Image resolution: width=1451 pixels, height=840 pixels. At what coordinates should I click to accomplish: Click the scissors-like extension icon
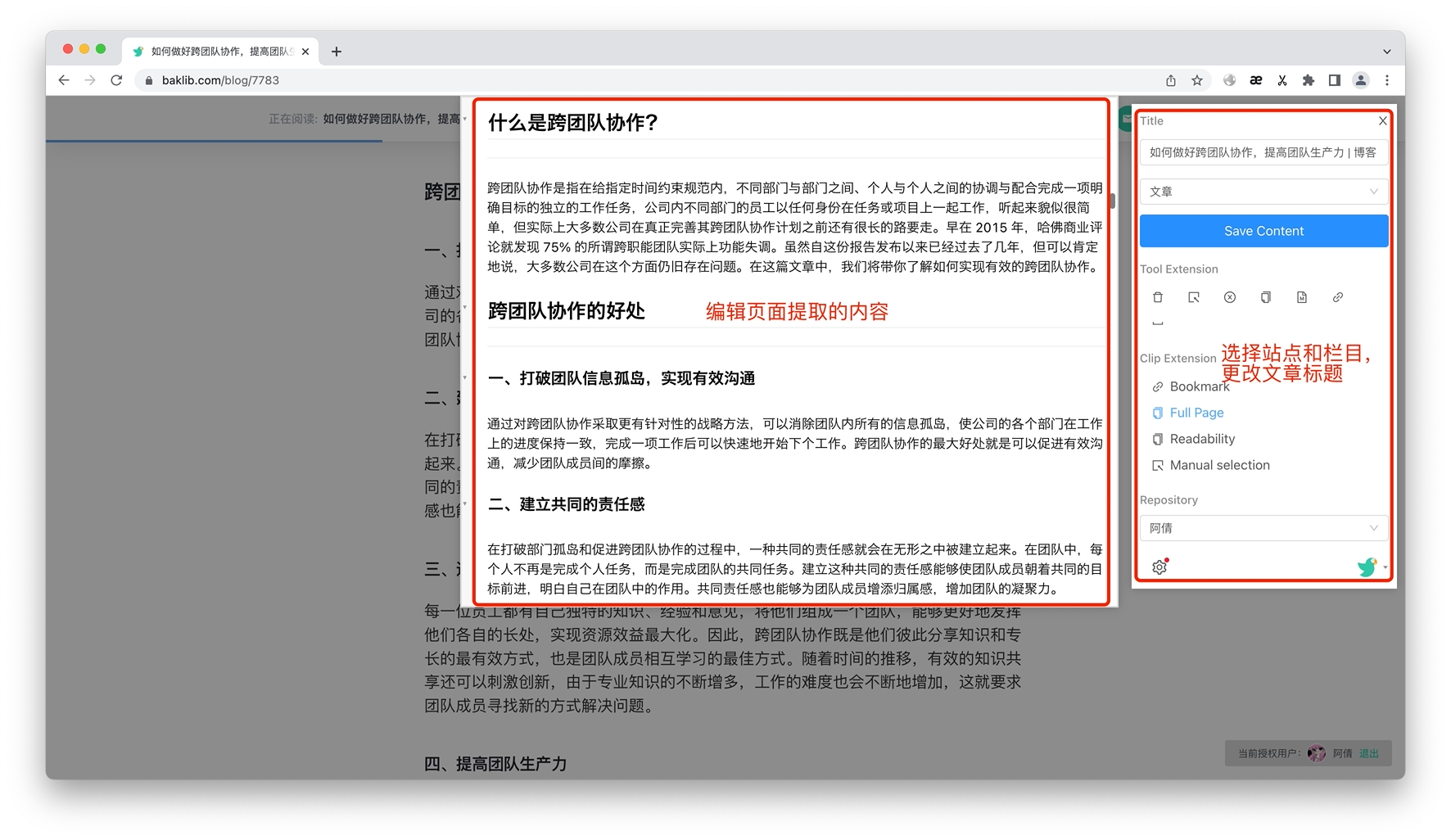[1281, 80]
